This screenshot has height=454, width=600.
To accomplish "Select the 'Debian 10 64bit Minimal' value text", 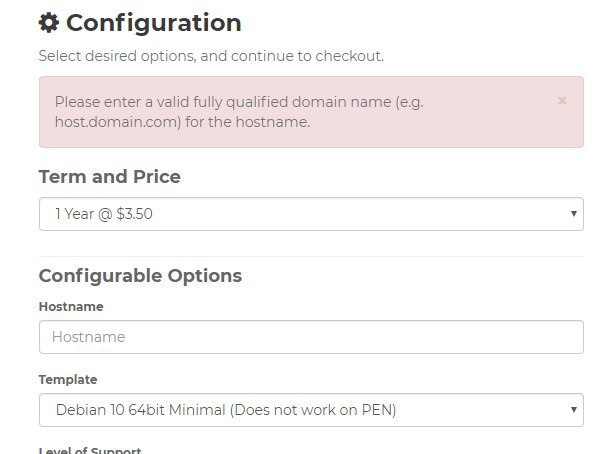I will [141, 410].
